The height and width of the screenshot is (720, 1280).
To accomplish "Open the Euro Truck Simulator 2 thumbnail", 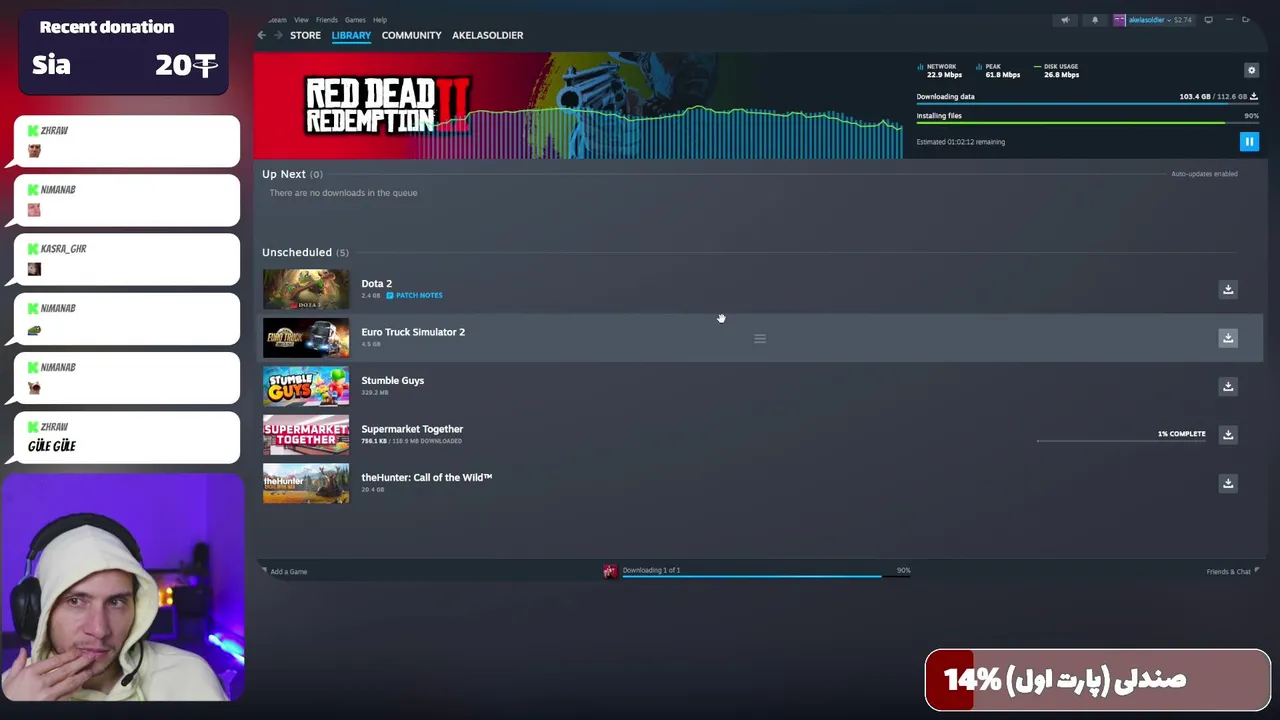I will [306, 338].
